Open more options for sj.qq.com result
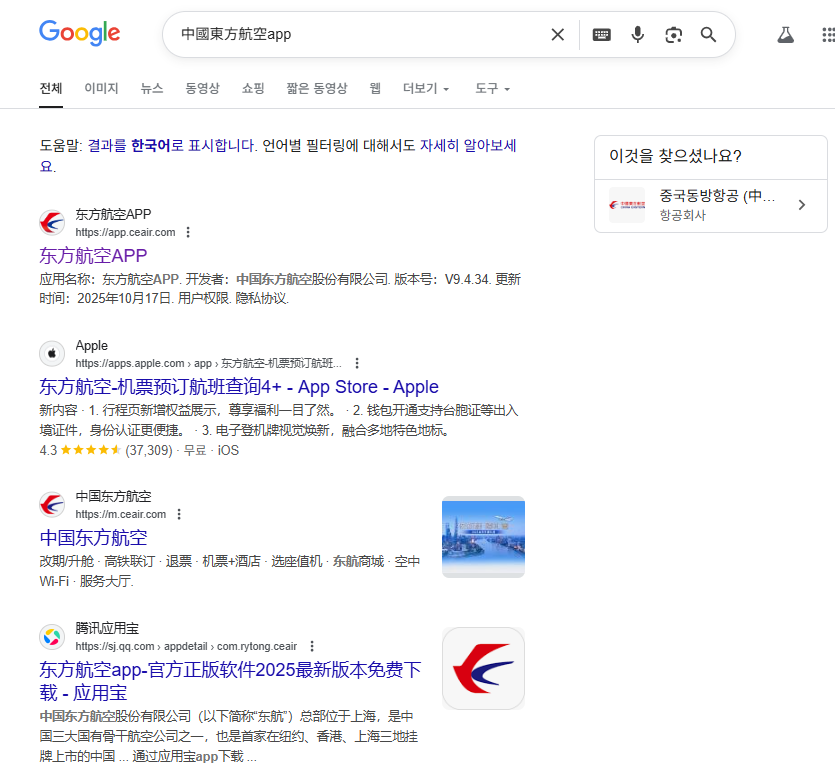 tap(312, 646)
